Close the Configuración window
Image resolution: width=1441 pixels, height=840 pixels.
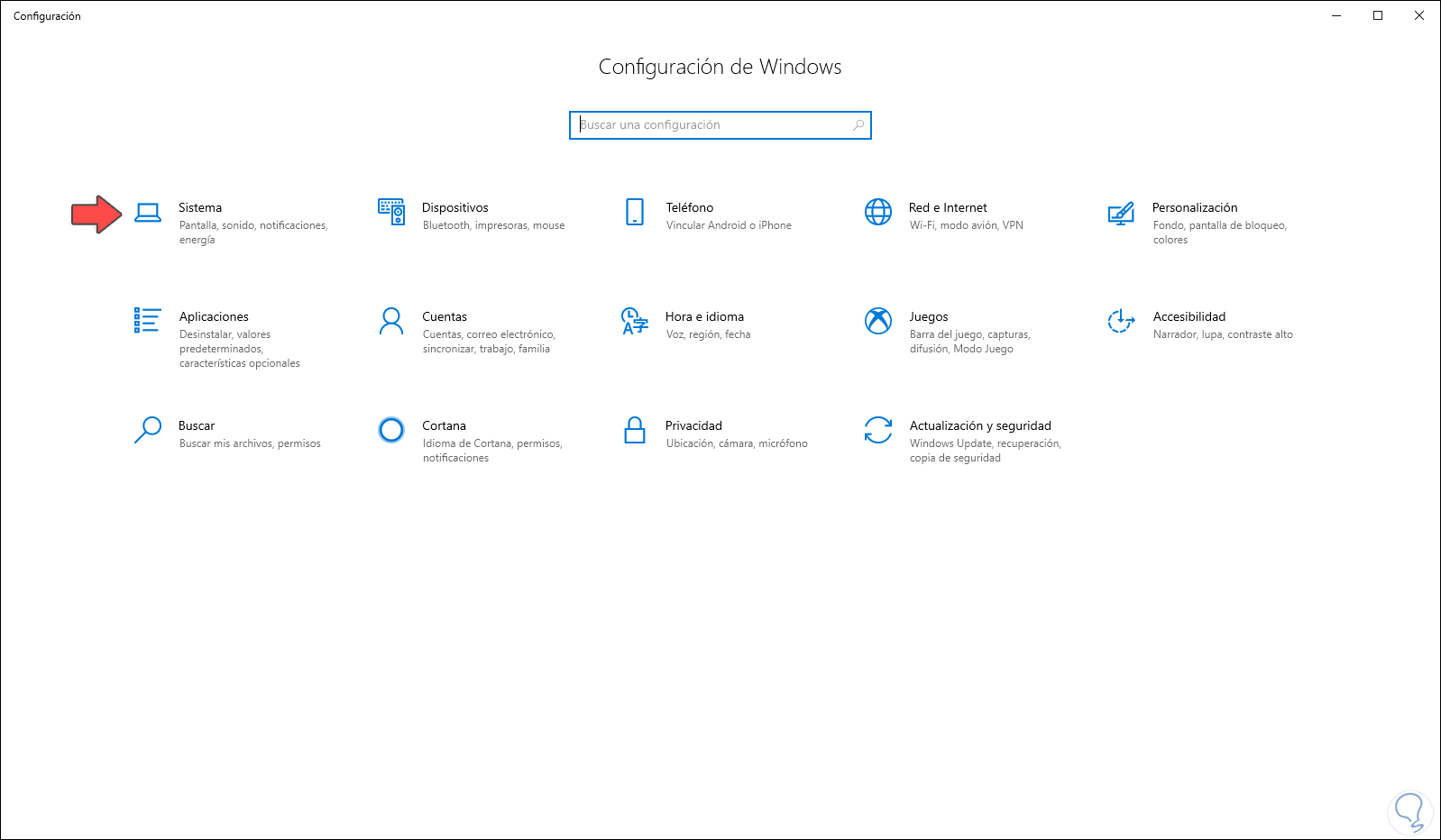point(1419,15)
